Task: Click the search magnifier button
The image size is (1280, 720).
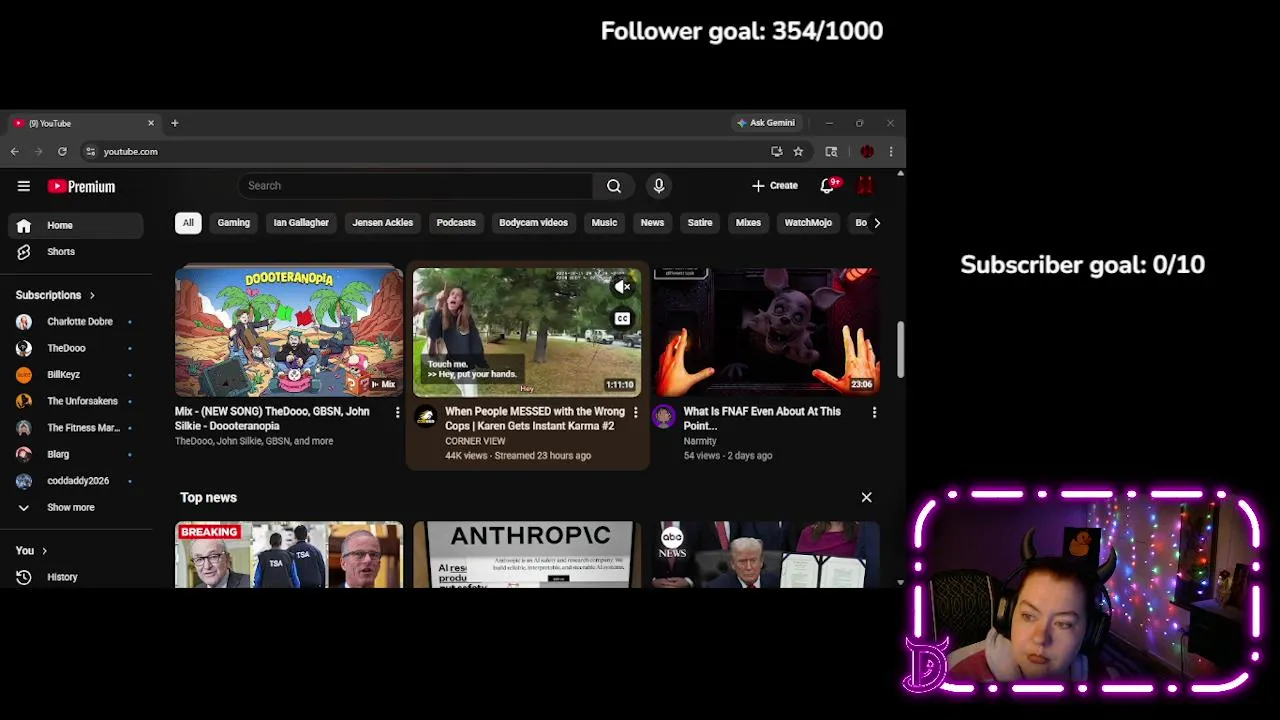Action: pyautogui.click(x=613, y=185)
